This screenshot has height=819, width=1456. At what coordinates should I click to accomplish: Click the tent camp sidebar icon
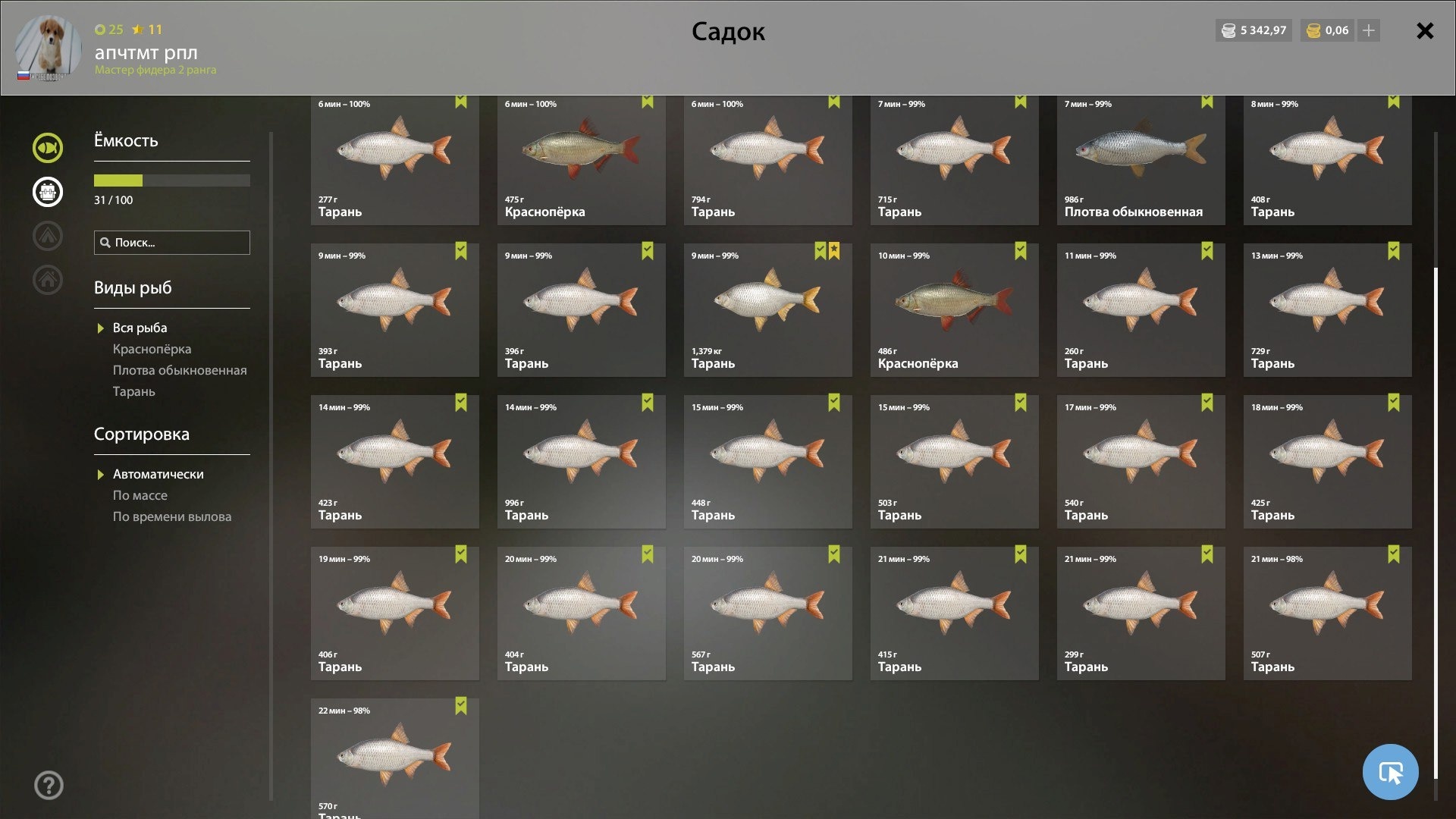(x=48, y=236)
